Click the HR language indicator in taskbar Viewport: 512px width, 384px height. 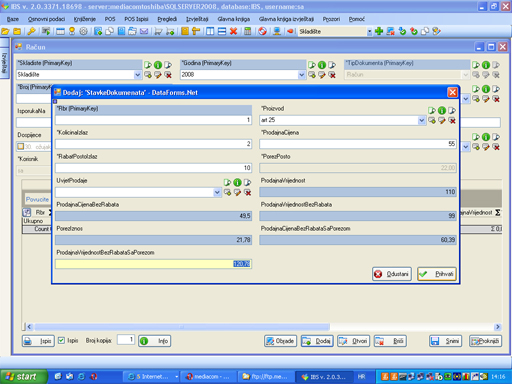click(361, 377)
